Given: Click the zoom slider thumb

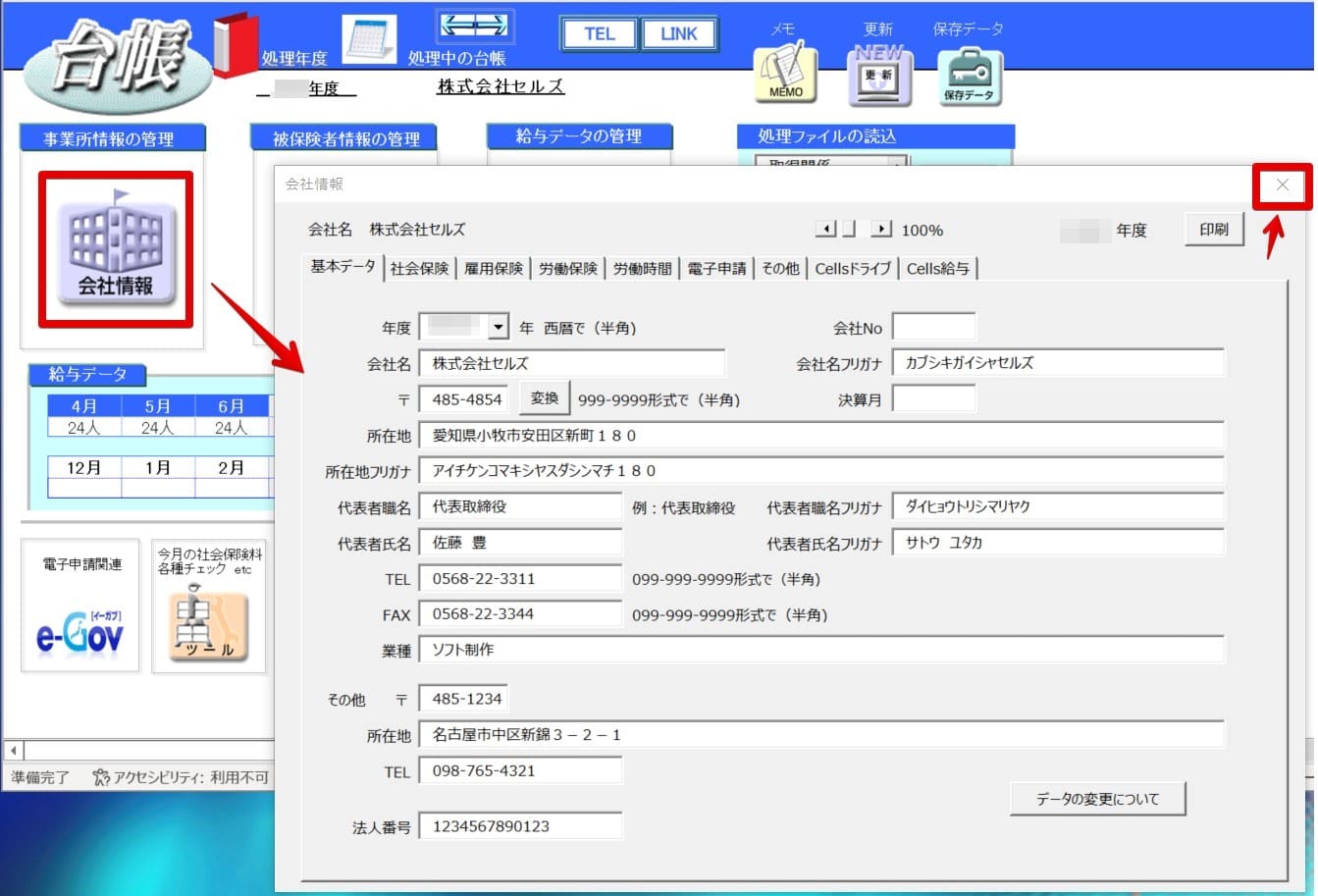Looking at the screenshot, I should tap(849, 229).
